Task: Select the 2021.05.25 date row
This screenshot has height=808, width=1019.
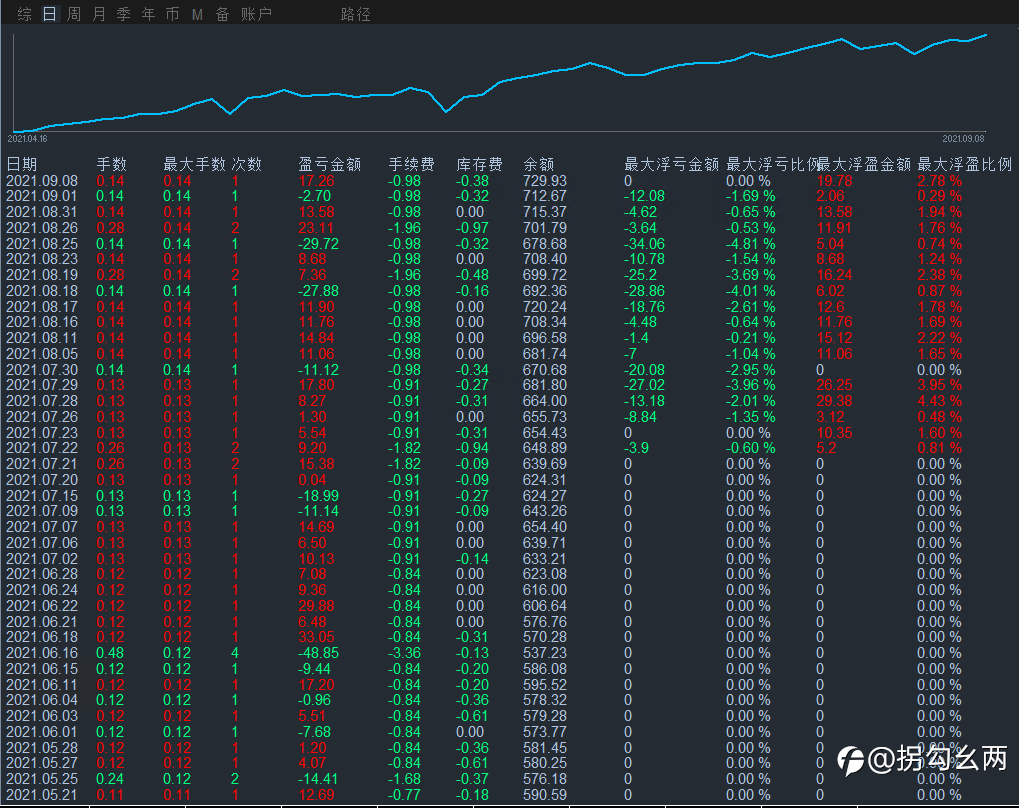Action: [42, 779]
